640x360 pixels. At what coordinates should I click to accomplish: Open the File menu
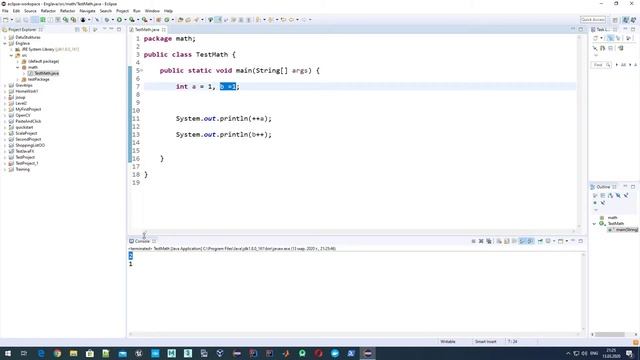click(5, 11)
